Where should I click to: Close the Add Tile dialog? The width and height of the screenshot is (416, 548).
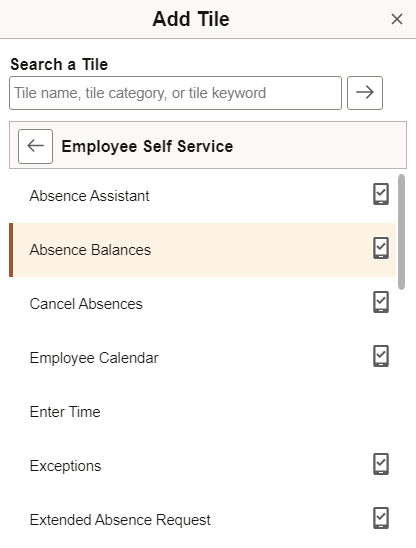[x=397, y=19]
